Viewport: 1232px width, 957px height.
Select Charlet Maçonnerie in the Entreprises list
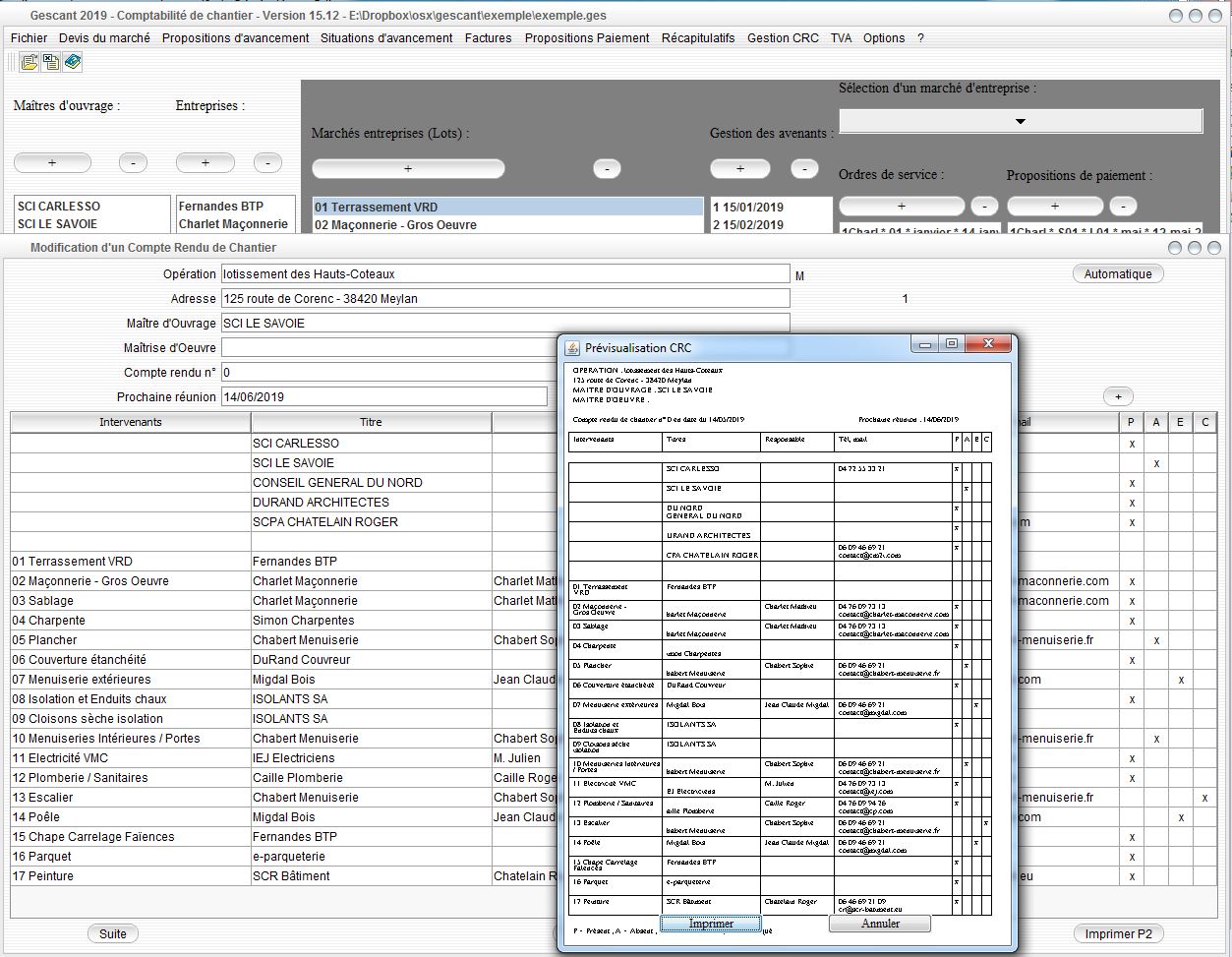pyautogui.click(x=234, y=224)
